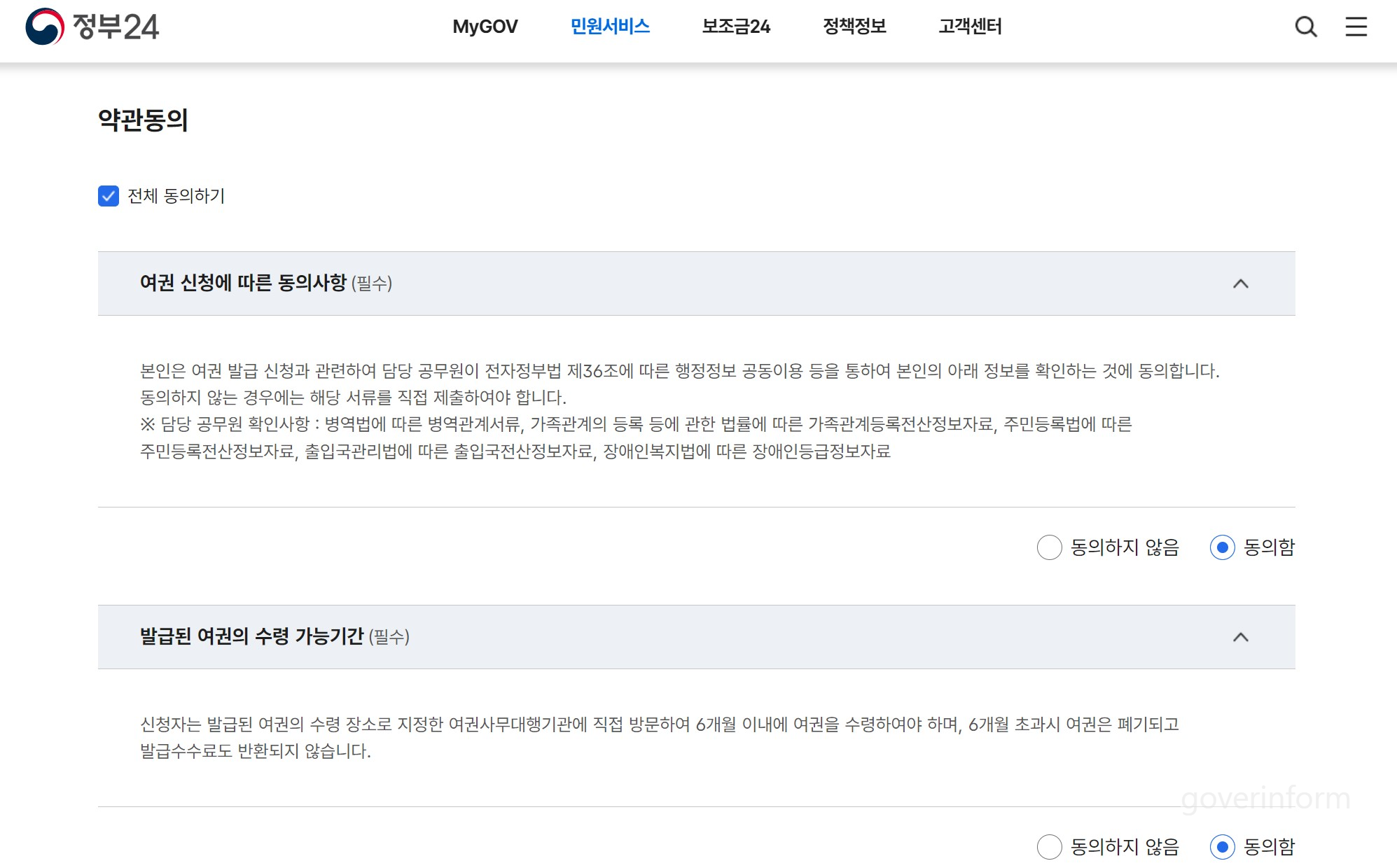This screenshot has height=868, width=1397.
Task: Choose 동의함 for 수령 가능기간
Action: 1222,847
